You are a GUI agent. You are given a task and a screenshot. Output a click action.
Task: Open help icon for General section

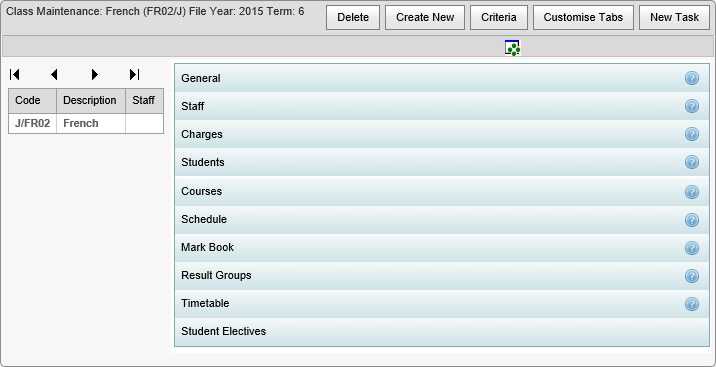pos(692,78)
